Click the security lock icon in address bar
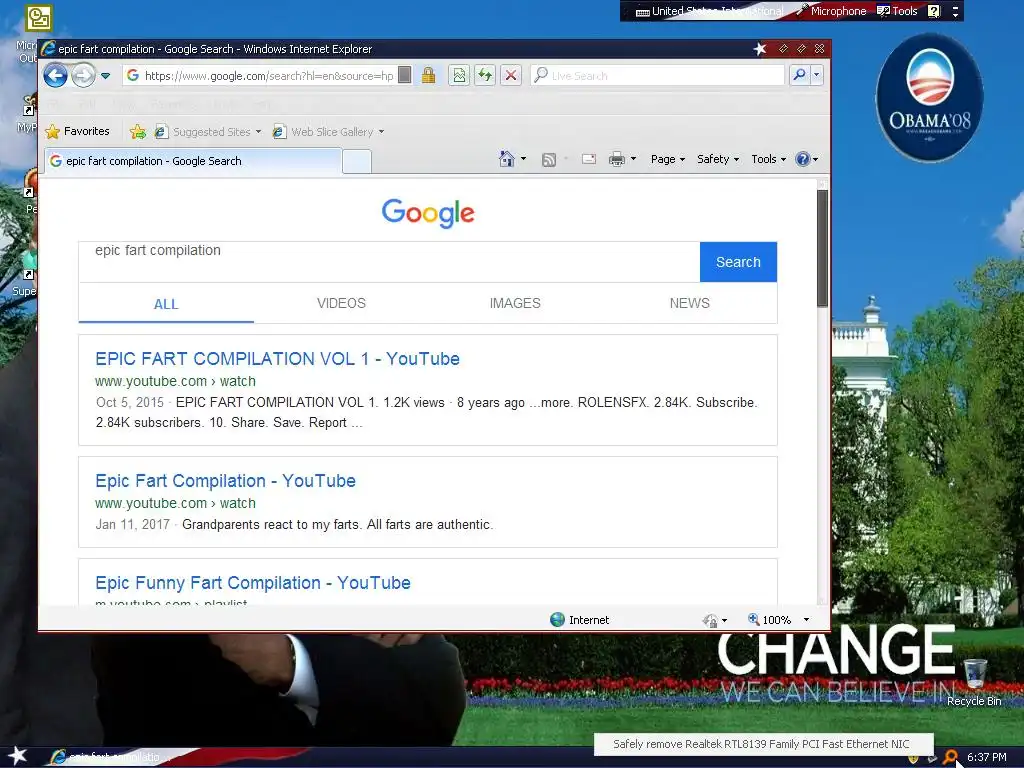This screenshot has width=1024, height=768. [428, 76]
